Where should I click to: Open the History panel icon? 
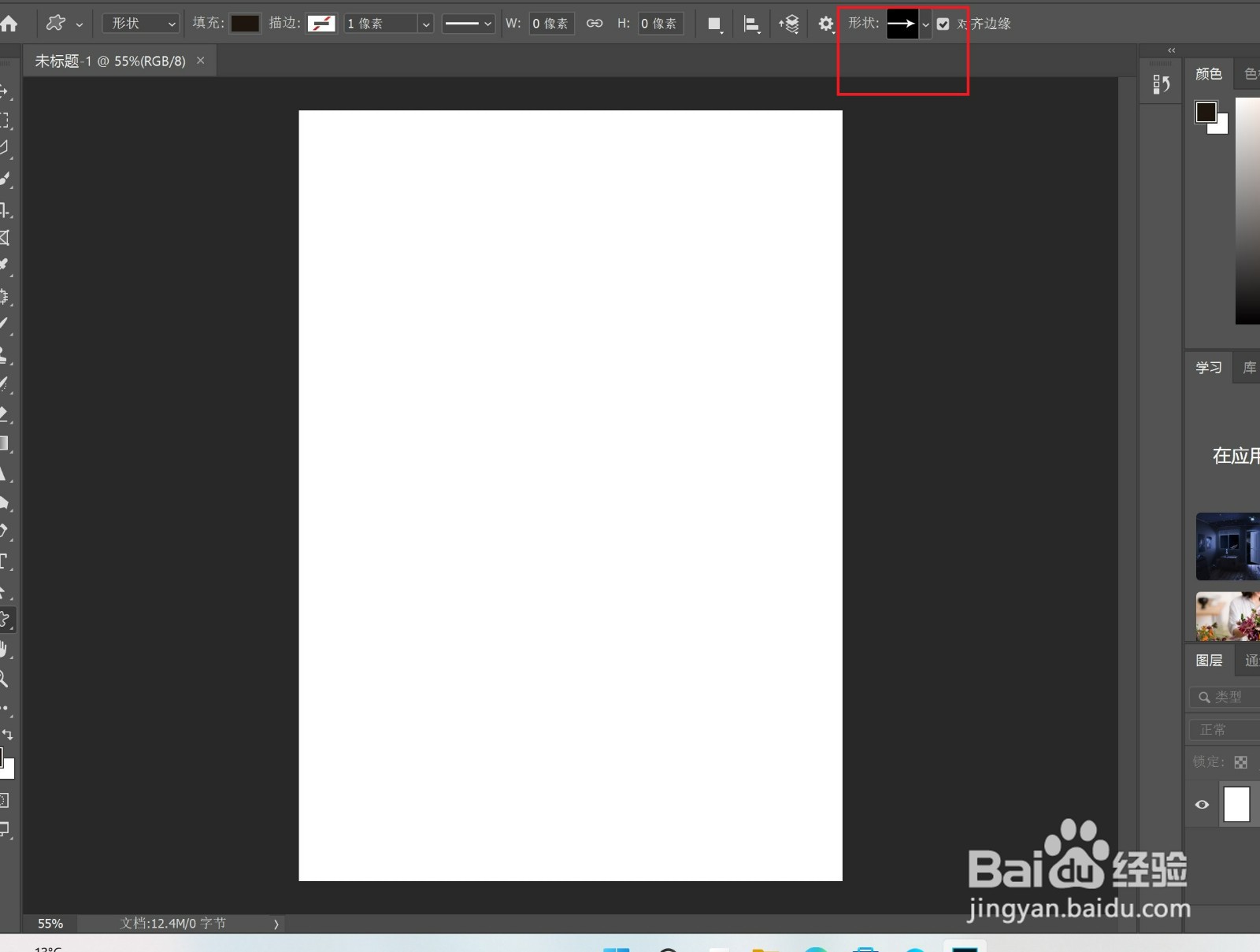(x=1161, y=84)
